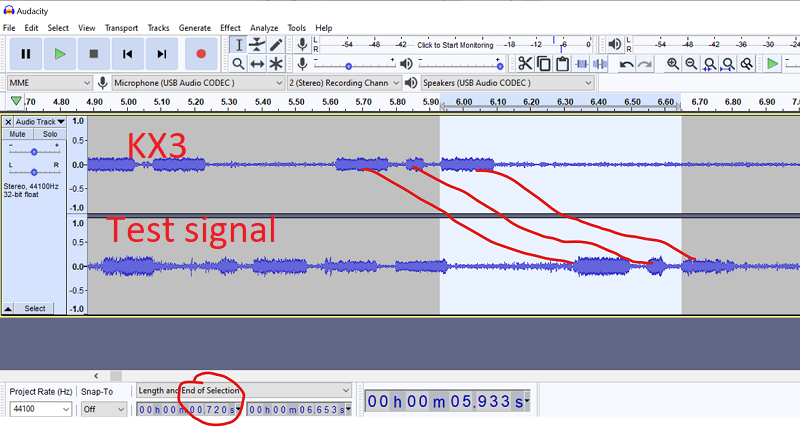Click the recording meter microphone icon
The height and width of the screenshot is (427, 800).
tap(302, 45)
